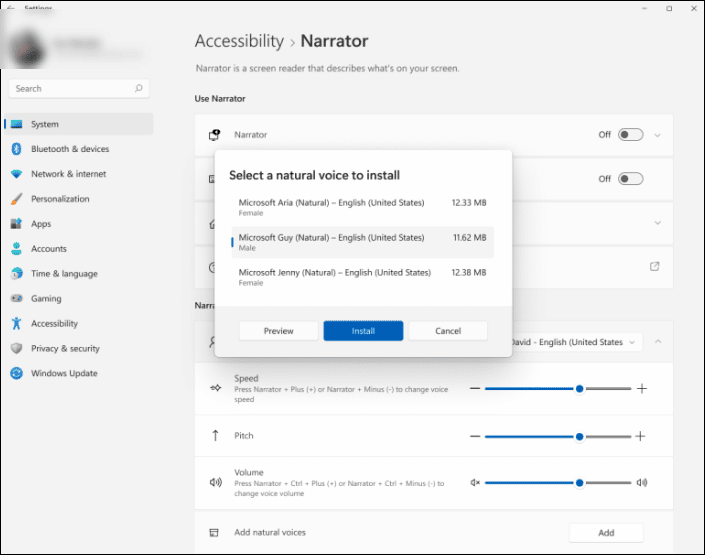The image size is (705, 555).
Task: Open Bluetooth & devices settings
Action: click(79, 149)
